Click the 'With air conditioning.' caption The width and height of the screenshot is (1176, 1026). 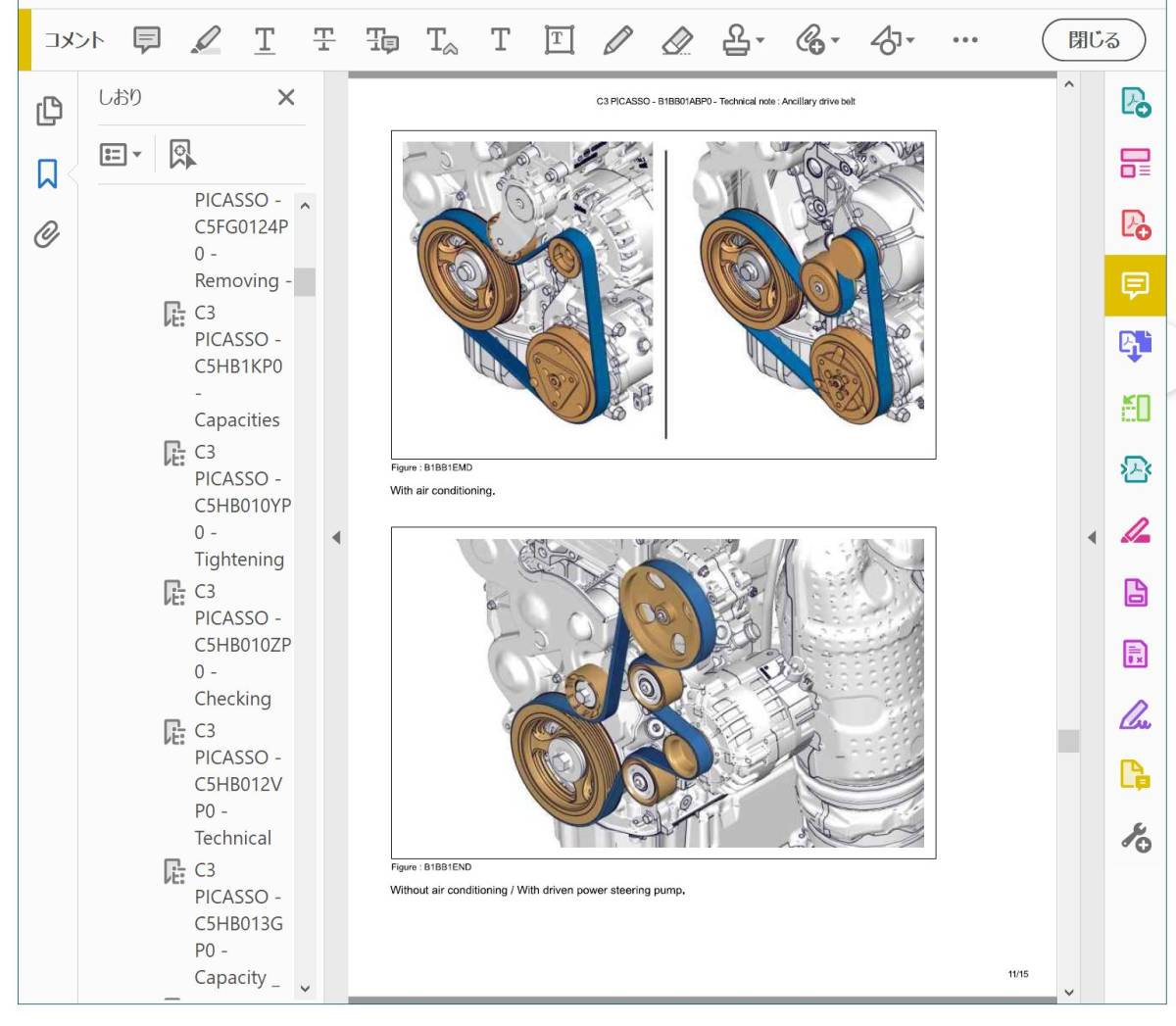tap(443, 491)
